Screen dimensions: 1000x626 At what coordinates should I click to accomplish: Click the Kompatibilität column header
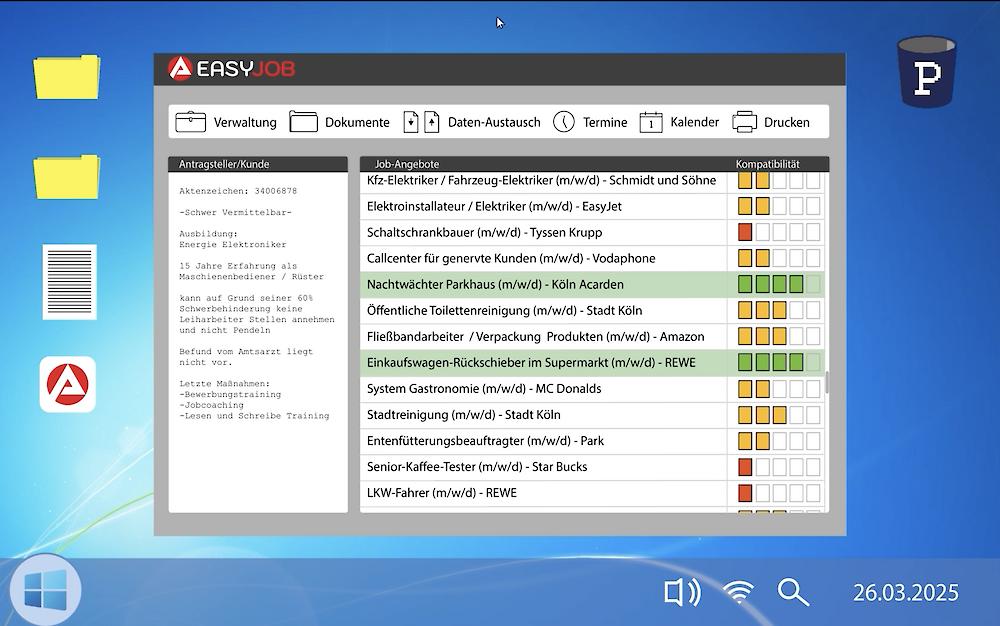tap(768, 164)
